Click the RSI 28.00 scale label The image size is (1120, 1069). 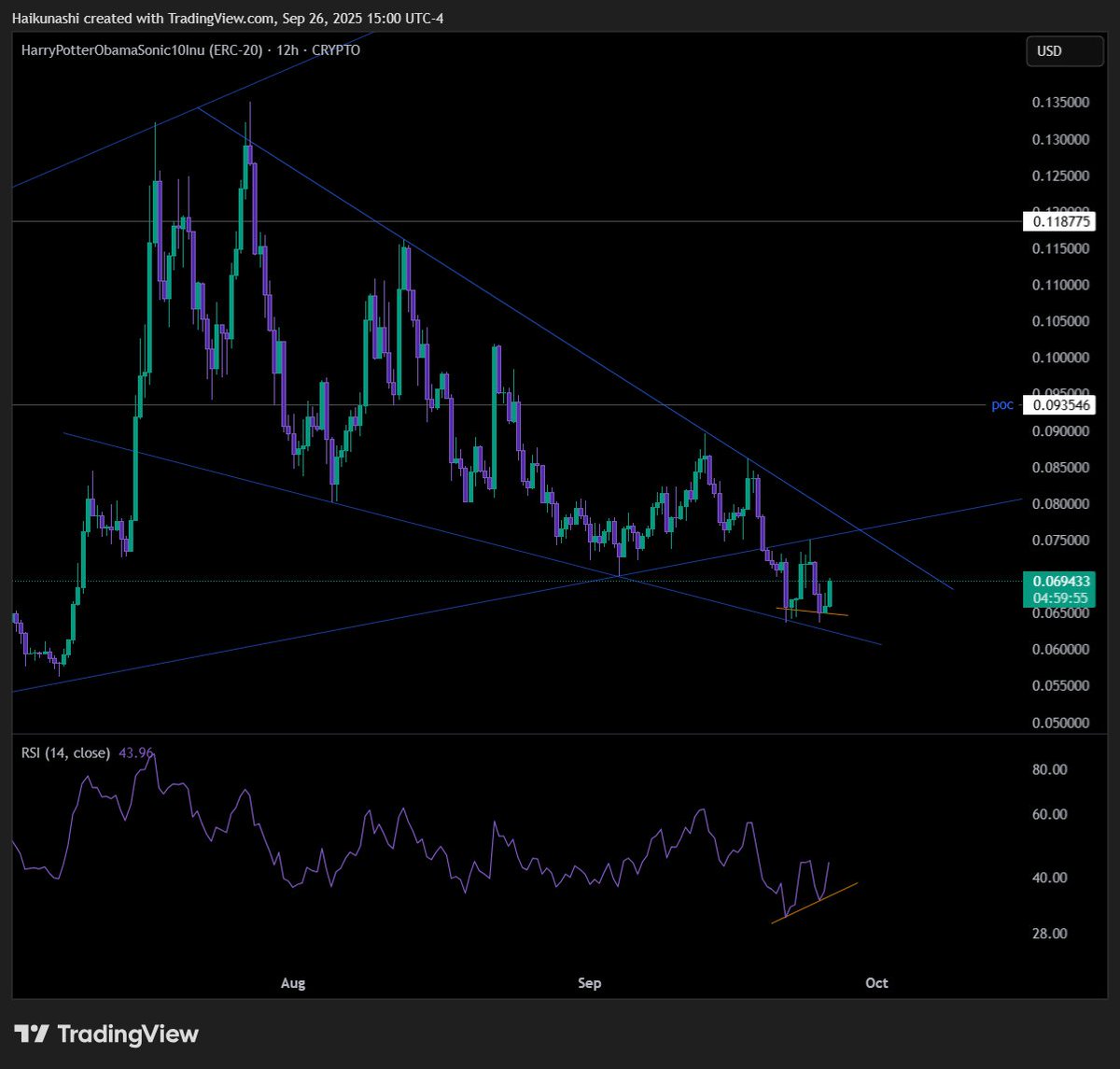[1049, 935]
